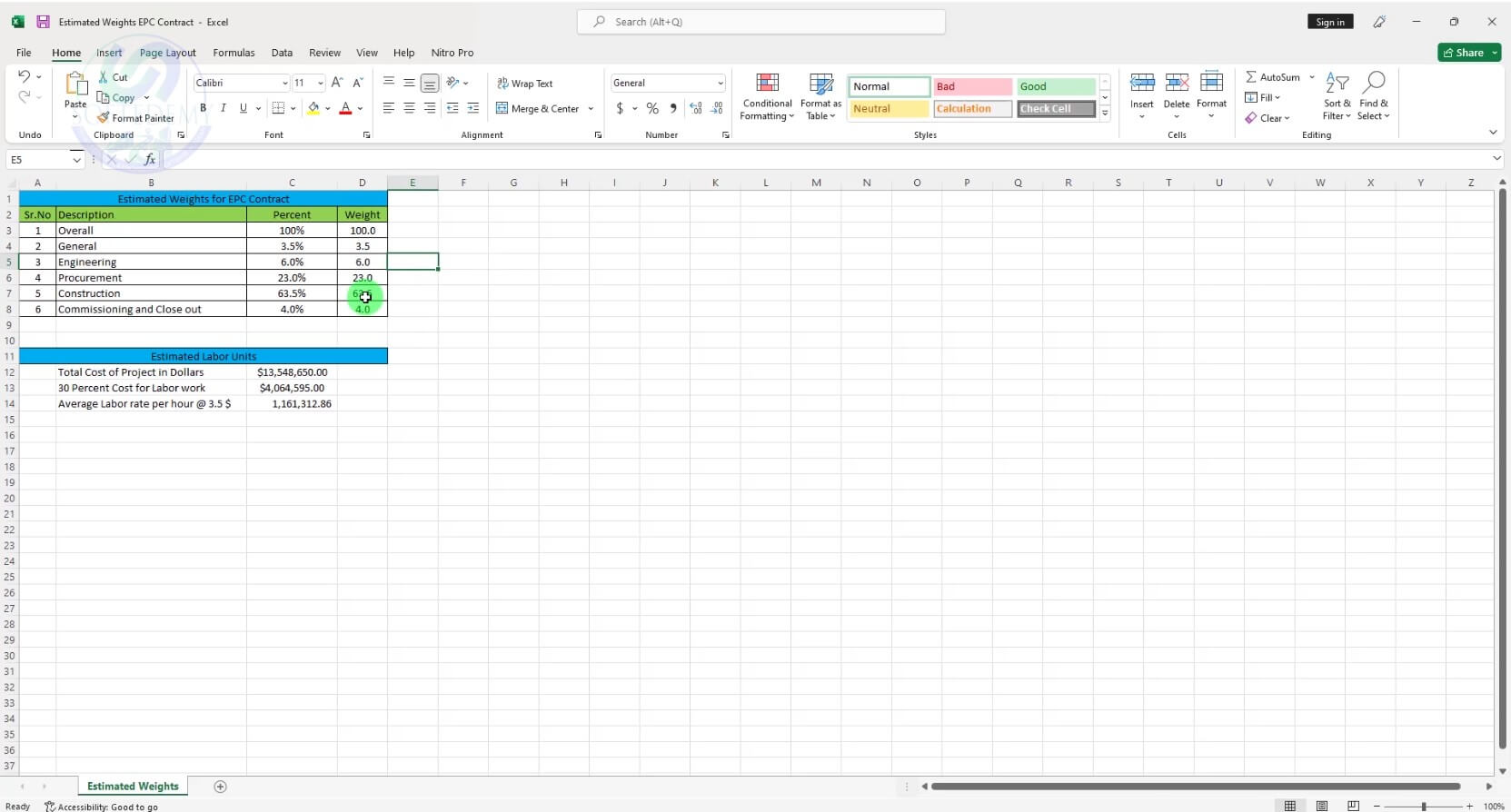Open the General number format dropdown
The height and width of the screenshot is (812, 1511).
(x=721, y=83)
